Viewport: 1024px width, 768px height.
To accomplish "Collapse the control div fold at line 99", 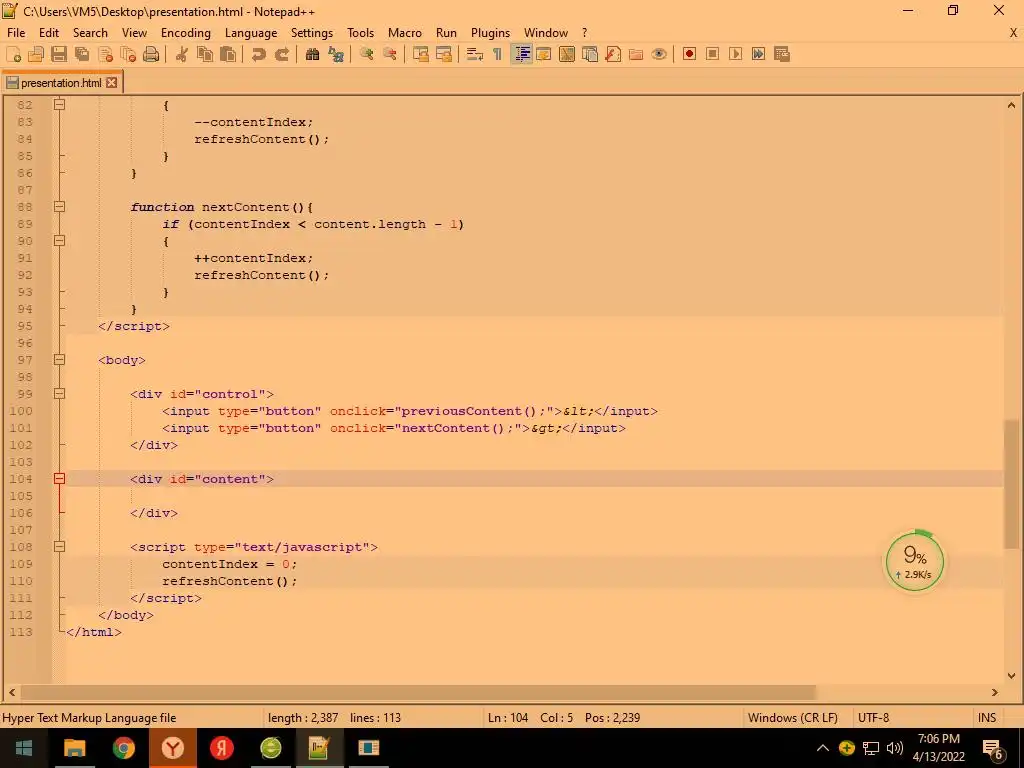I will pyautogui.click(x=59, y=394).
